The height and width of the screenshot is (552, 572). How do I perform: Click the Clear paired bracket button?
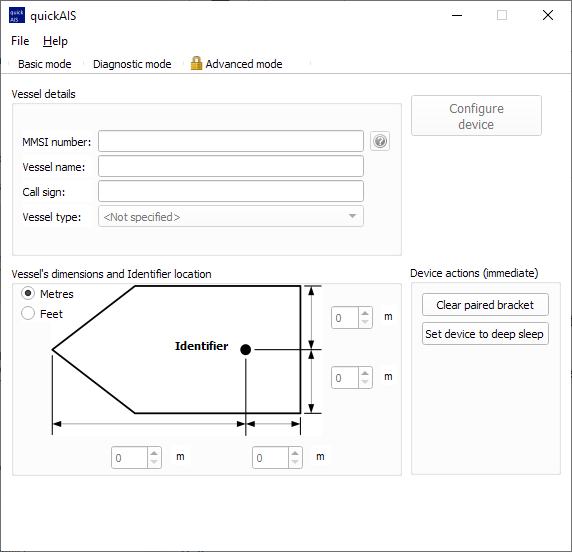(x=485, y=305)
